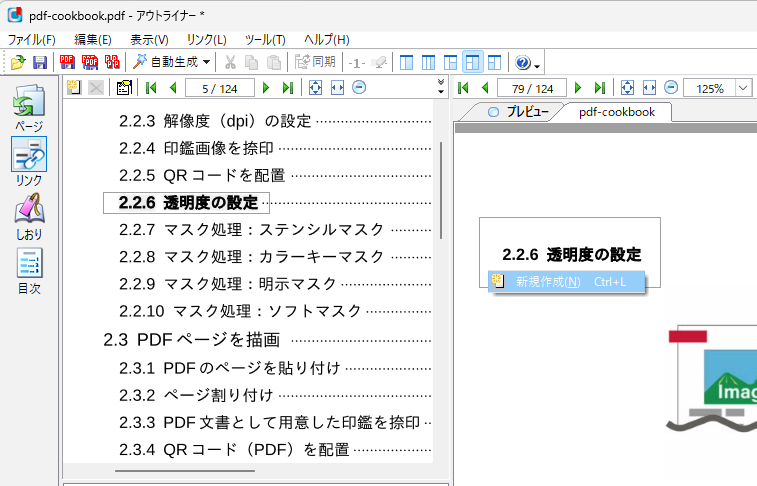Click the left pane page number field
Screen dimensions: 757x486
[219, 88]
